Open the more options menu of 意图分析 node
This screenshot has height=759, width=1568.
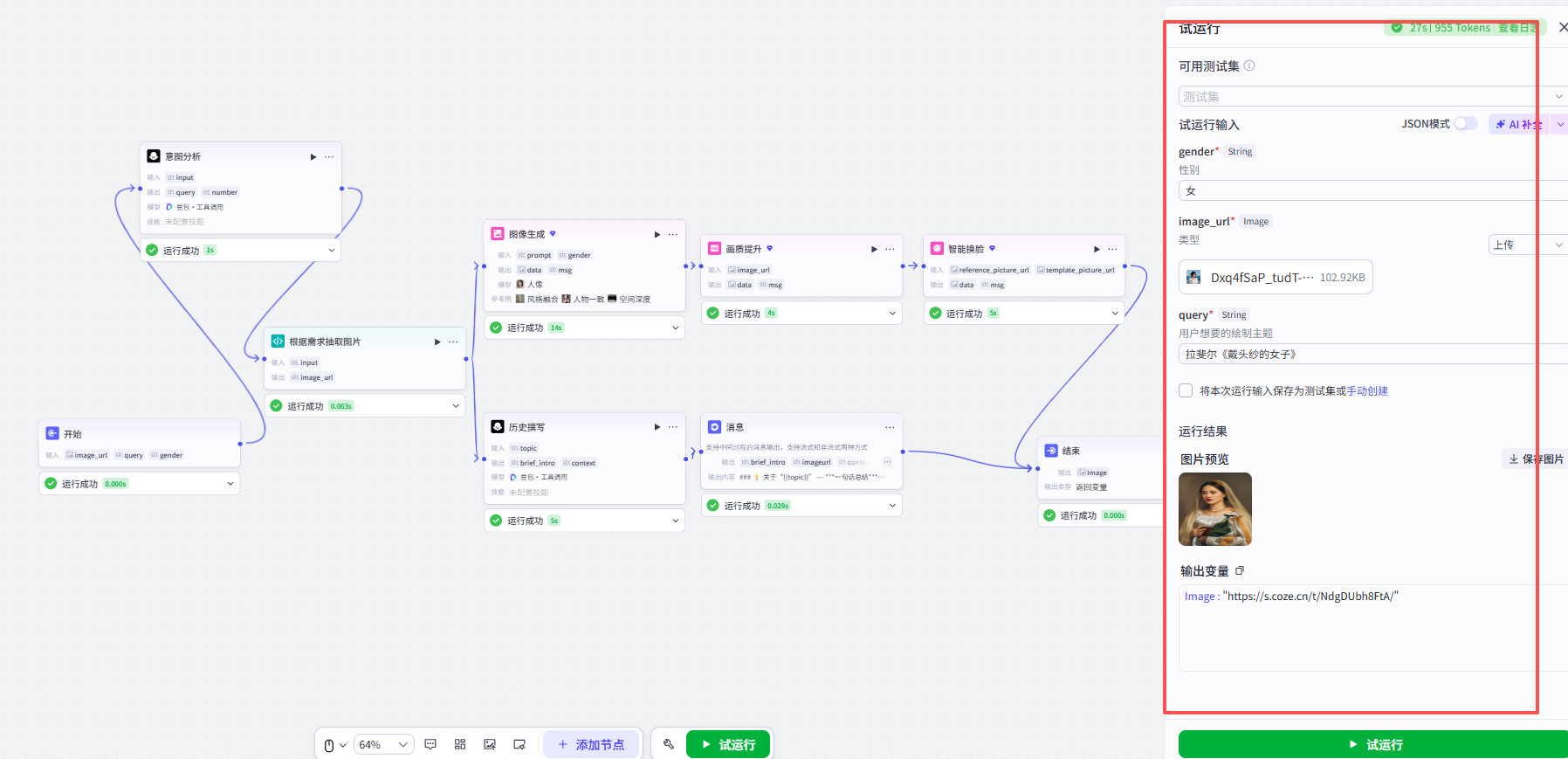pyautogui.click(x=329, y=157)
